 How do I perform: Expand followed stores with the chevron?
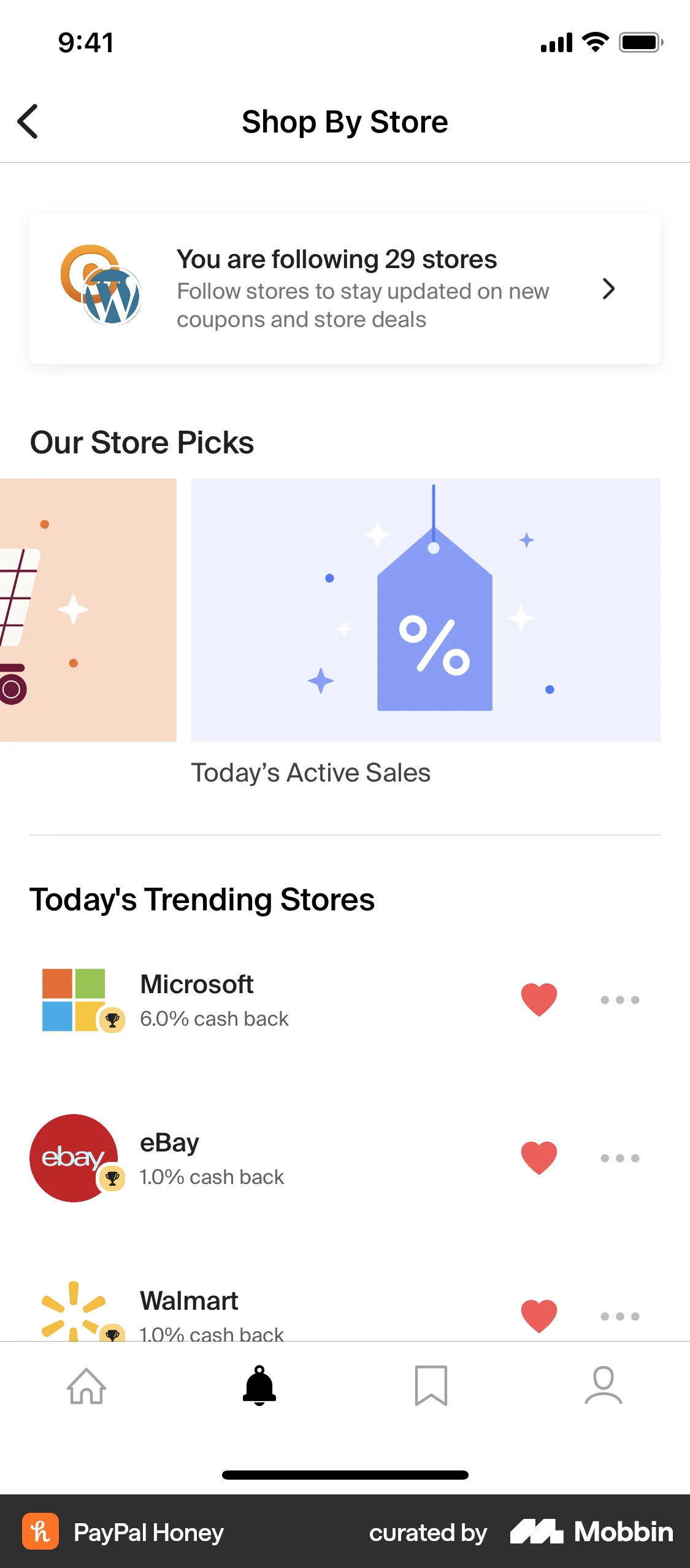(608, 289)
